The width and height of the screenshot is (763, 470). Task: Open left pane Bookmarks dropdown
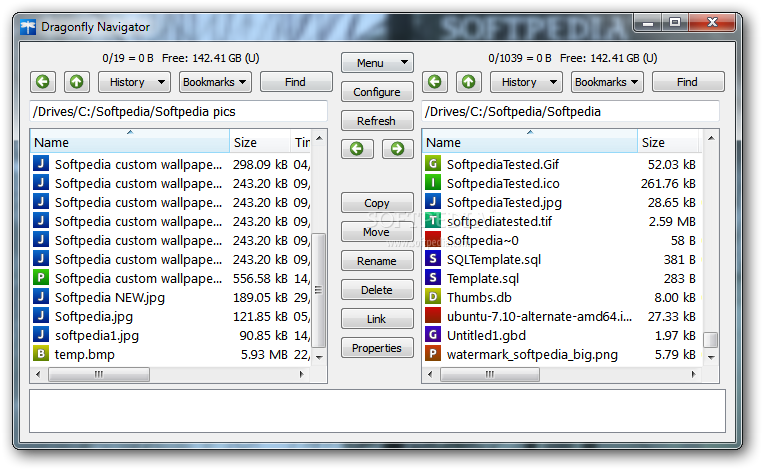click(x=215, y=82)
